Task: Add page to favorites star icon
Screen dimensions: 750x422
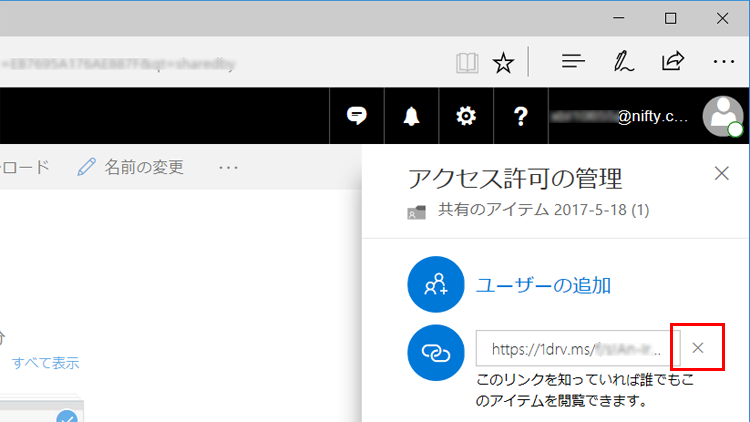Action: coord(503,63)
